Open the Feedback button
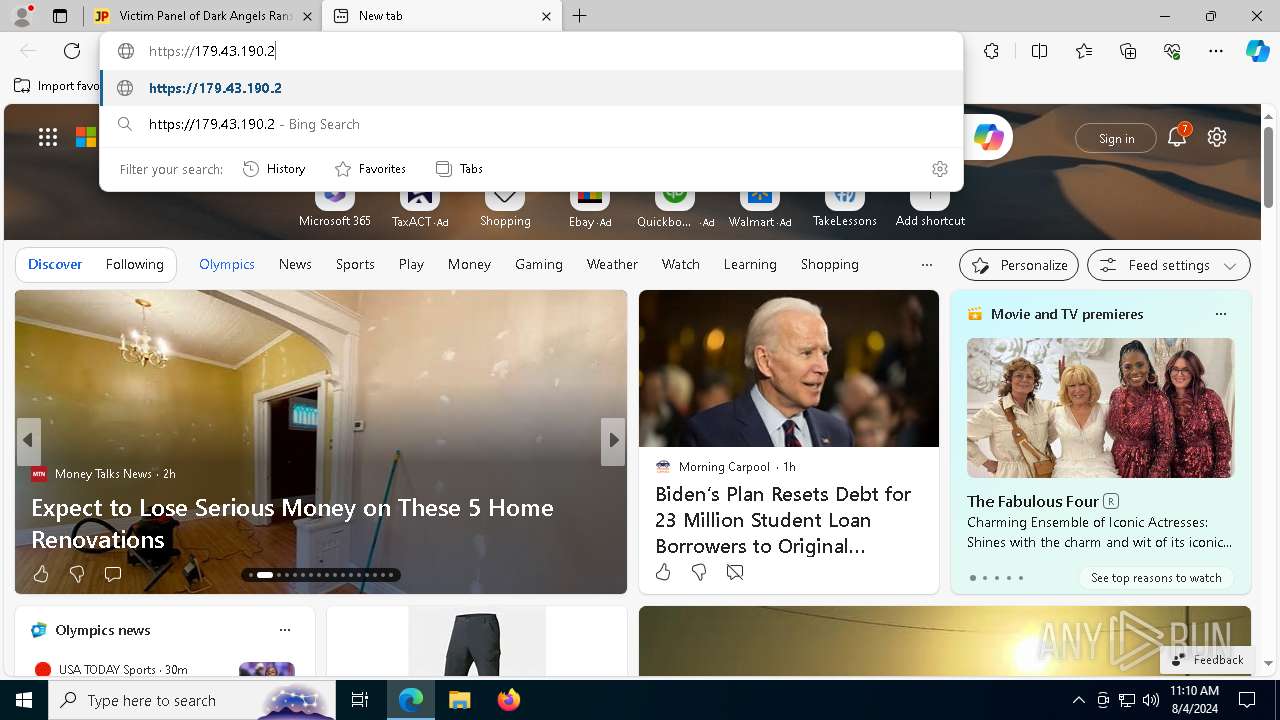This screenshot has width=1280, height=720. point(1207,660)
